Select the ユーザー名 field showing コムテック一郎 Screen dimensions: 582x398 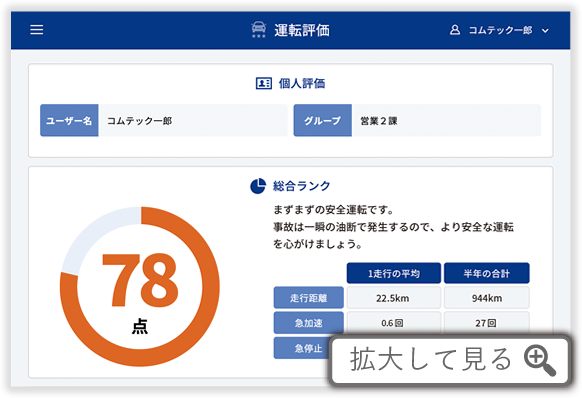click(193, 120)
